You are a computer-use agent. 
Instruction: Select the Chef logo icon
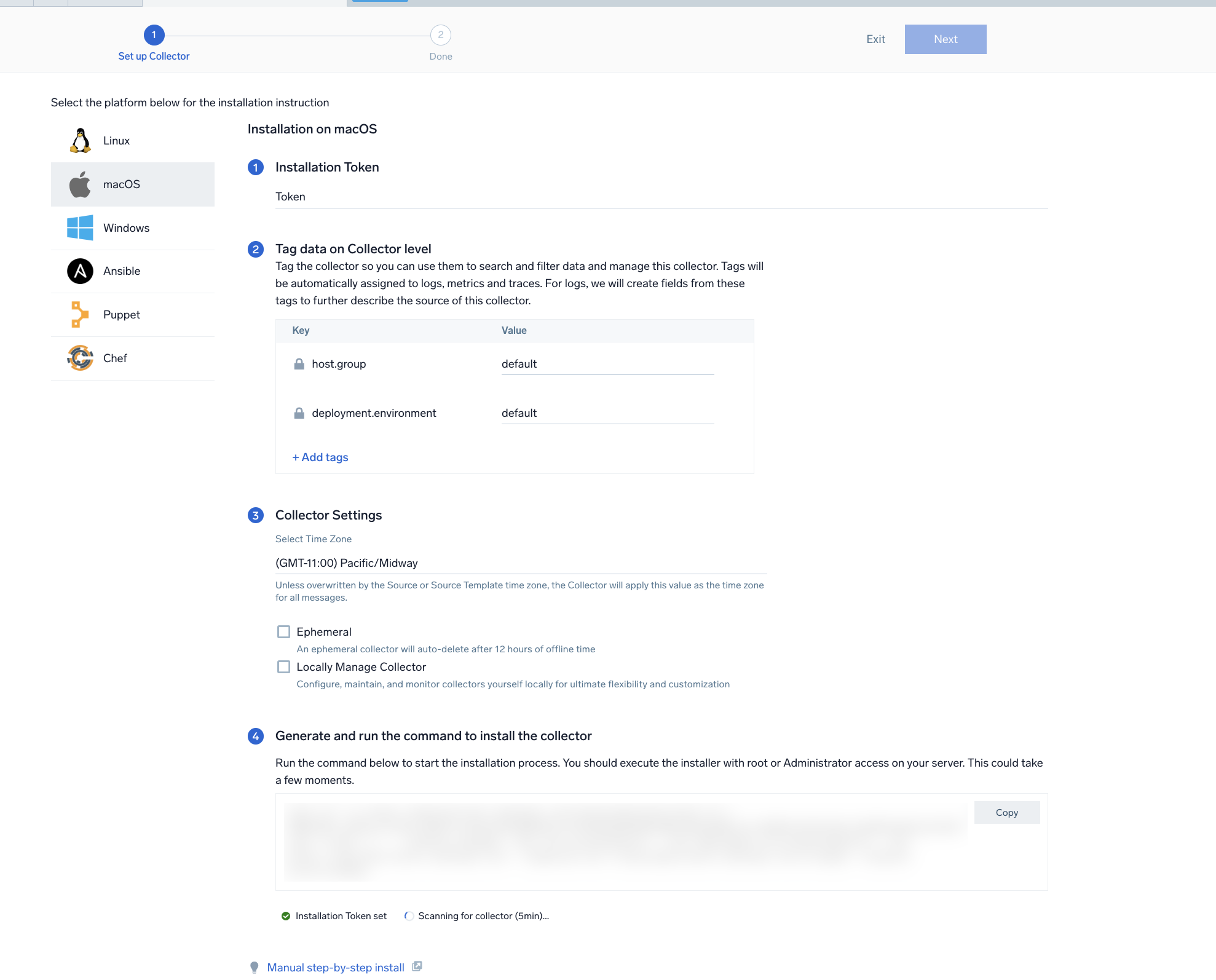point(80,358)
